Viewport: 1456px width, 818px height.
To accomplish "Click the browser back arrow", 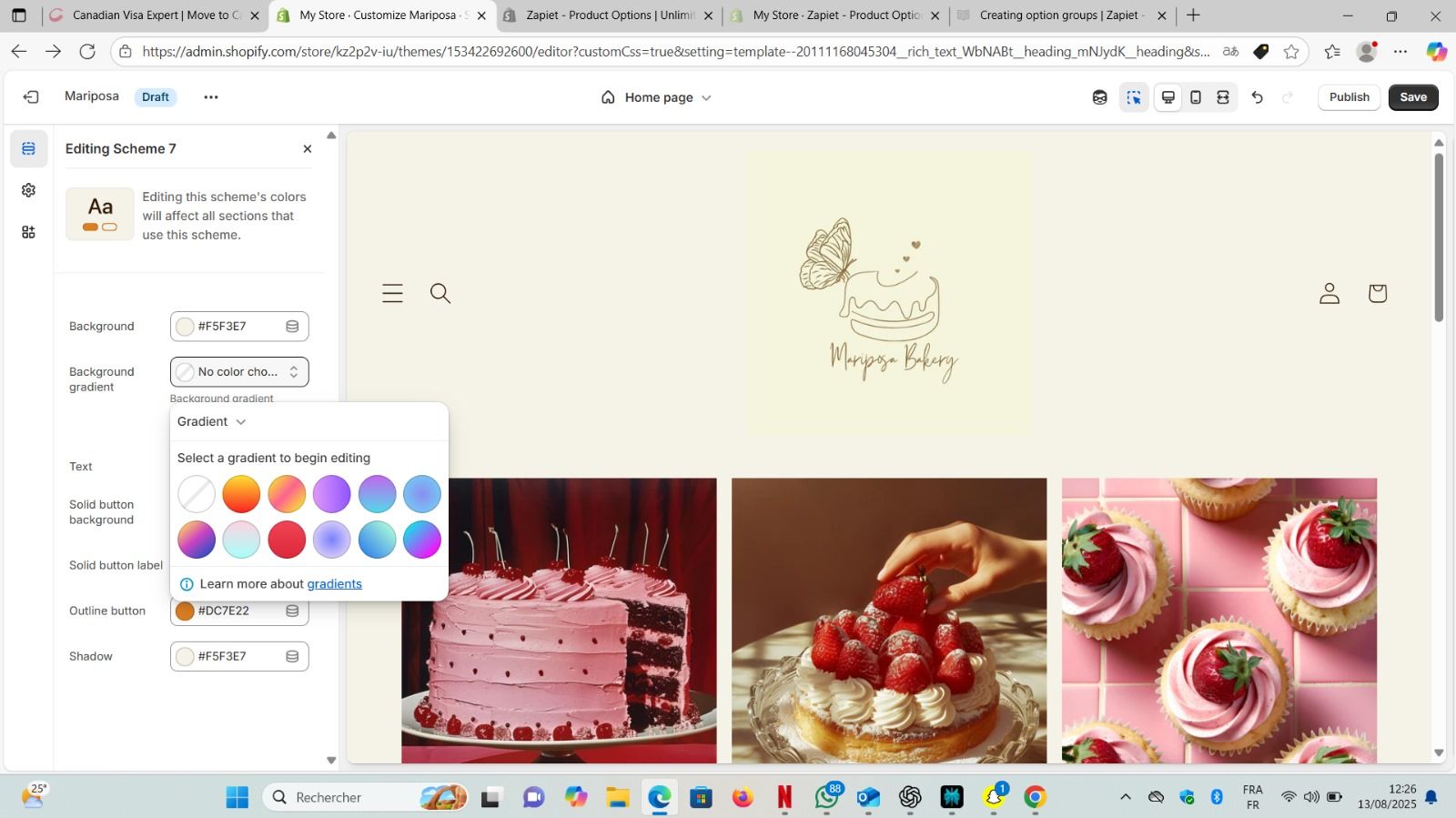I will 19,52.
